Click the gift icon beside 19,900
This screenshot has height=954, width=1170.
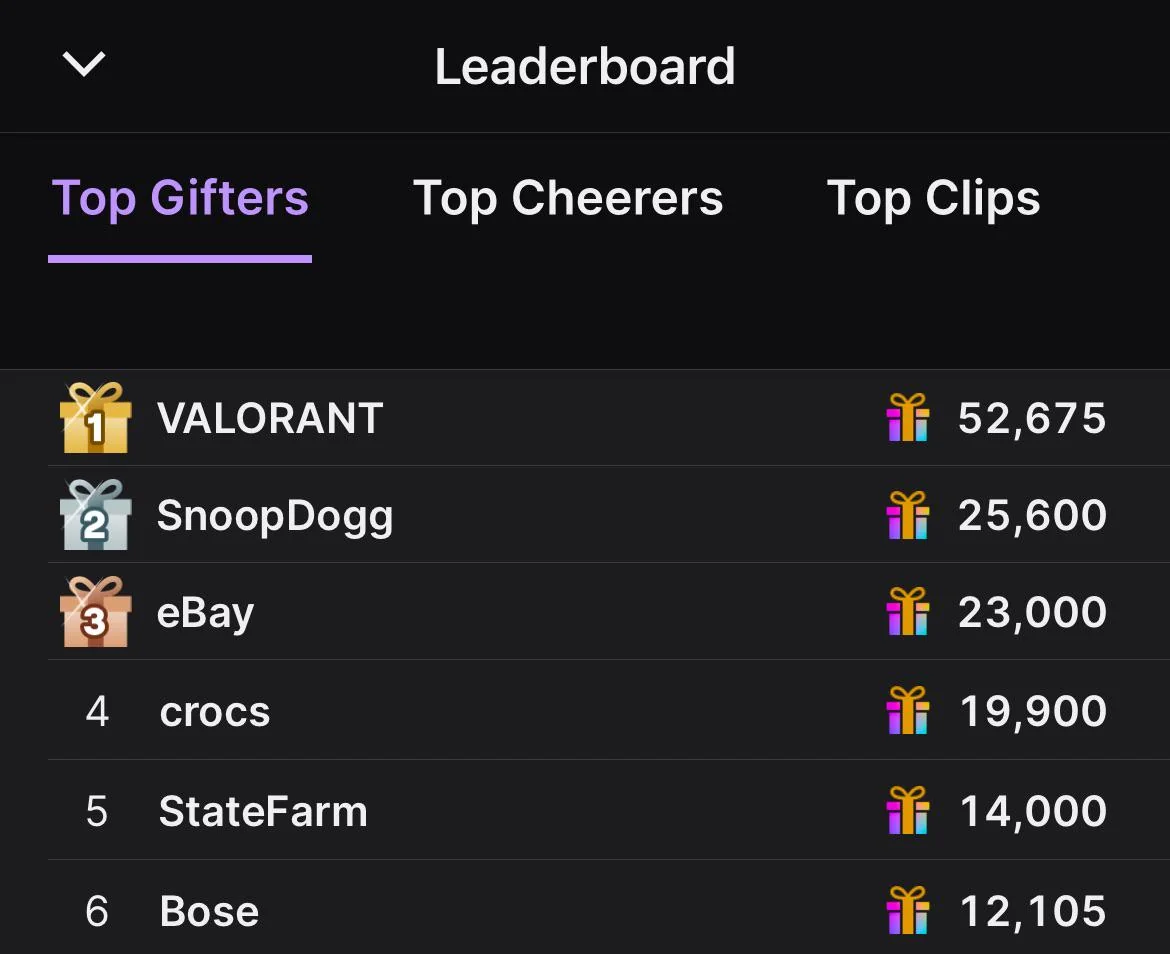[x=907, y=711]
